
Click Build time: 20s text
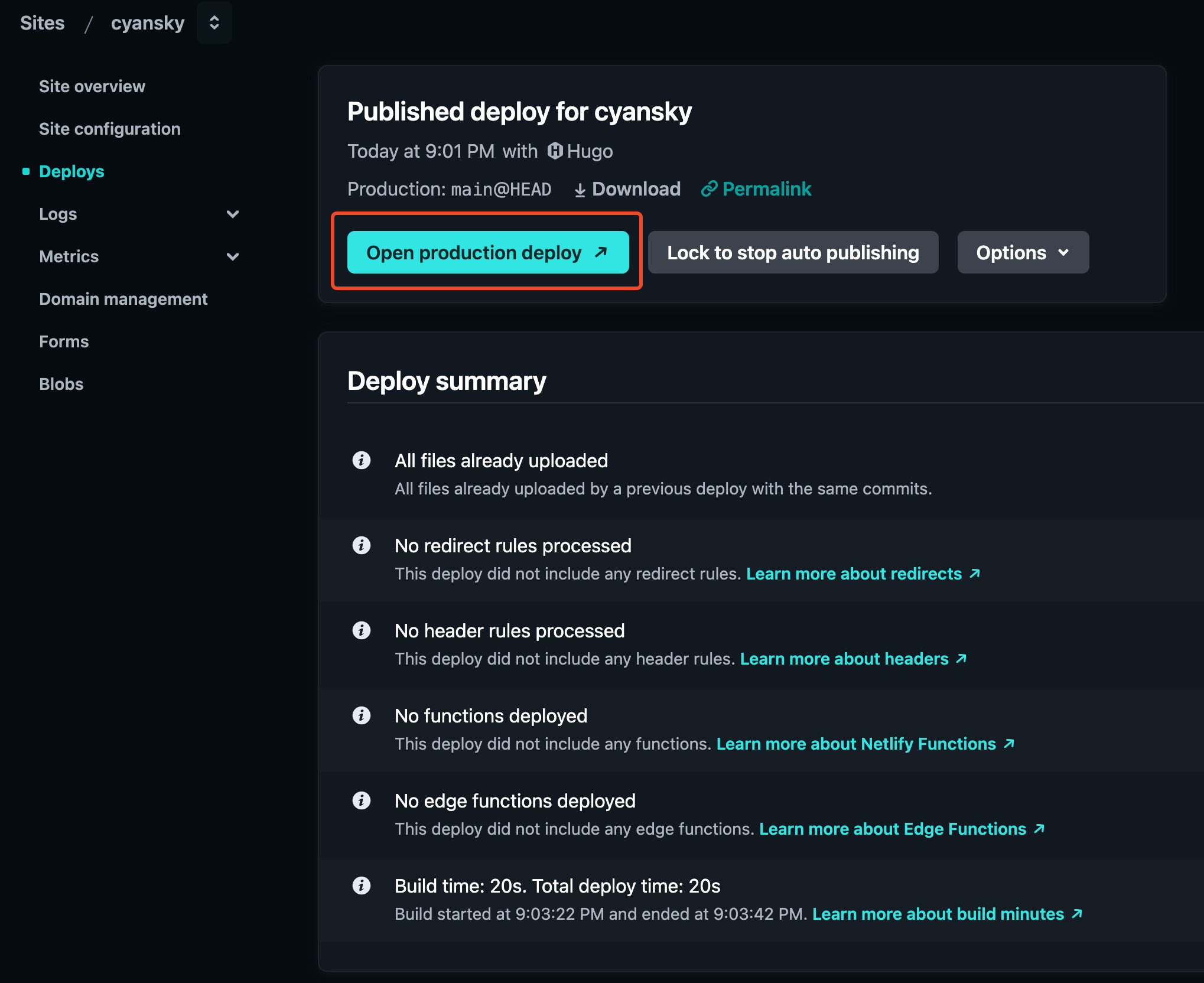coord(558,886)
